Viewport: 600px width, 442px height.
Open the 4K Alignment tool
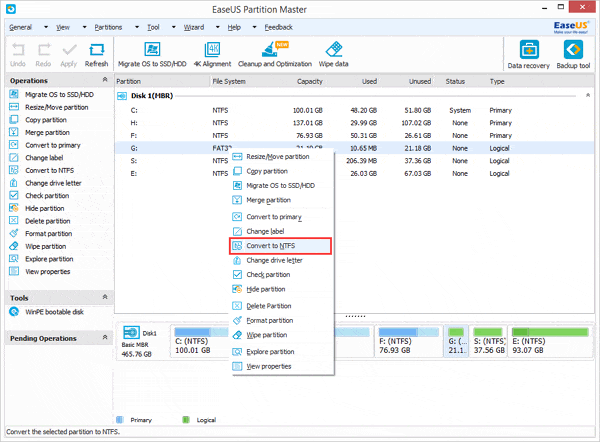tap(212, 54)
